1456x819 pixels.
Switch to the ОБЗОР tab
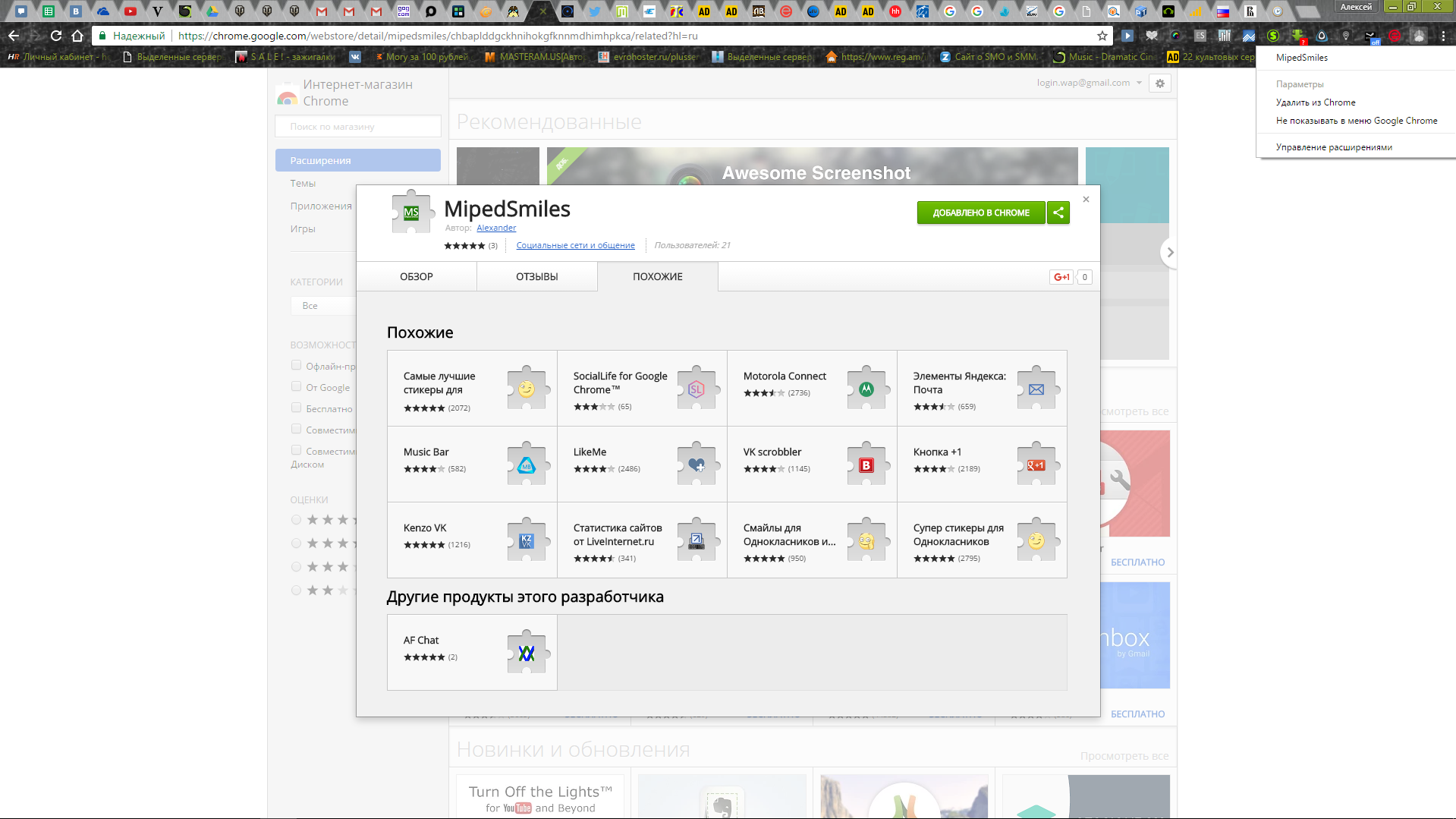pos(417,276)
